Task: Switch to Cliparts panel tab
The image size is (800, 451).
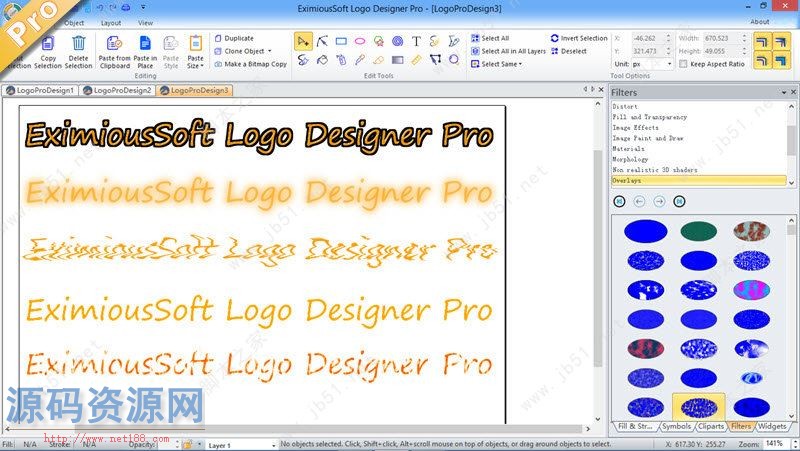Action: pyautogui.click(x=711, y=427)
